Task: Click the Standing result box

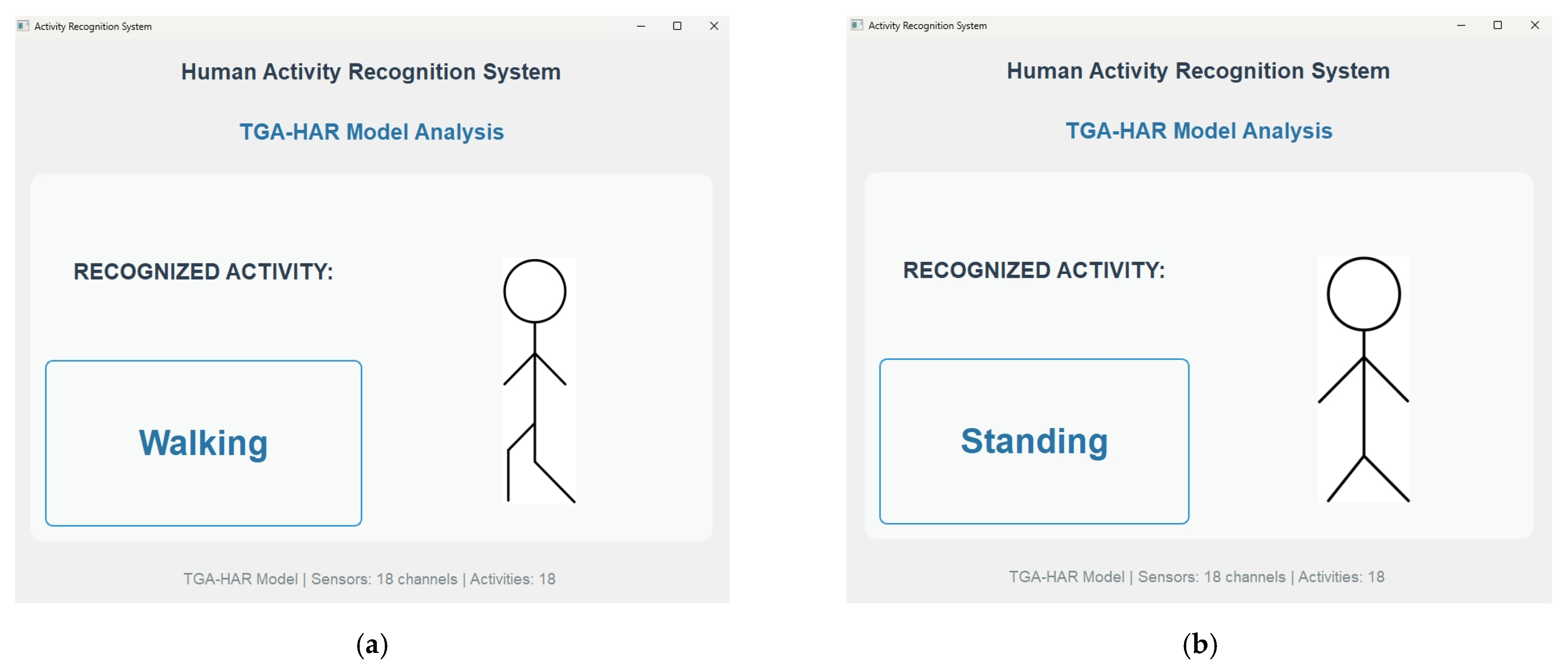Action: click(1034, 441)
